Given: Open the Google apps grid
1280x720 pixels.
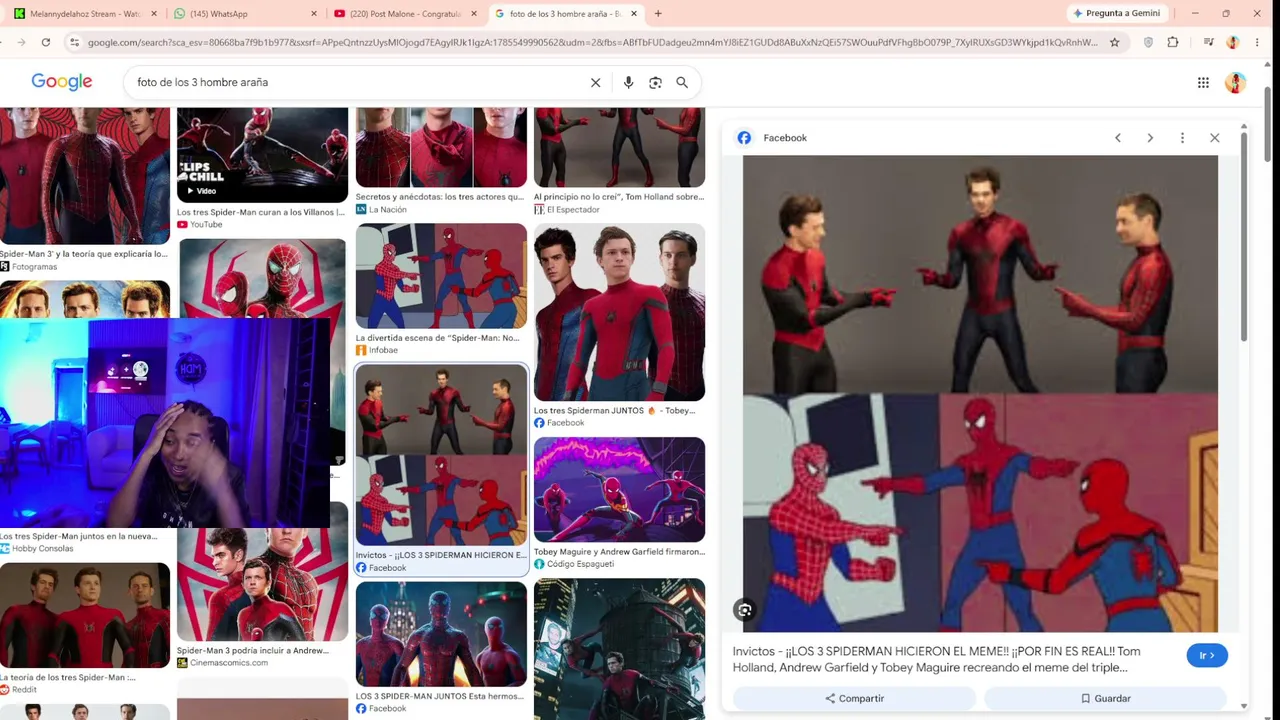Looking at the screenshot, I should 1203,83.
